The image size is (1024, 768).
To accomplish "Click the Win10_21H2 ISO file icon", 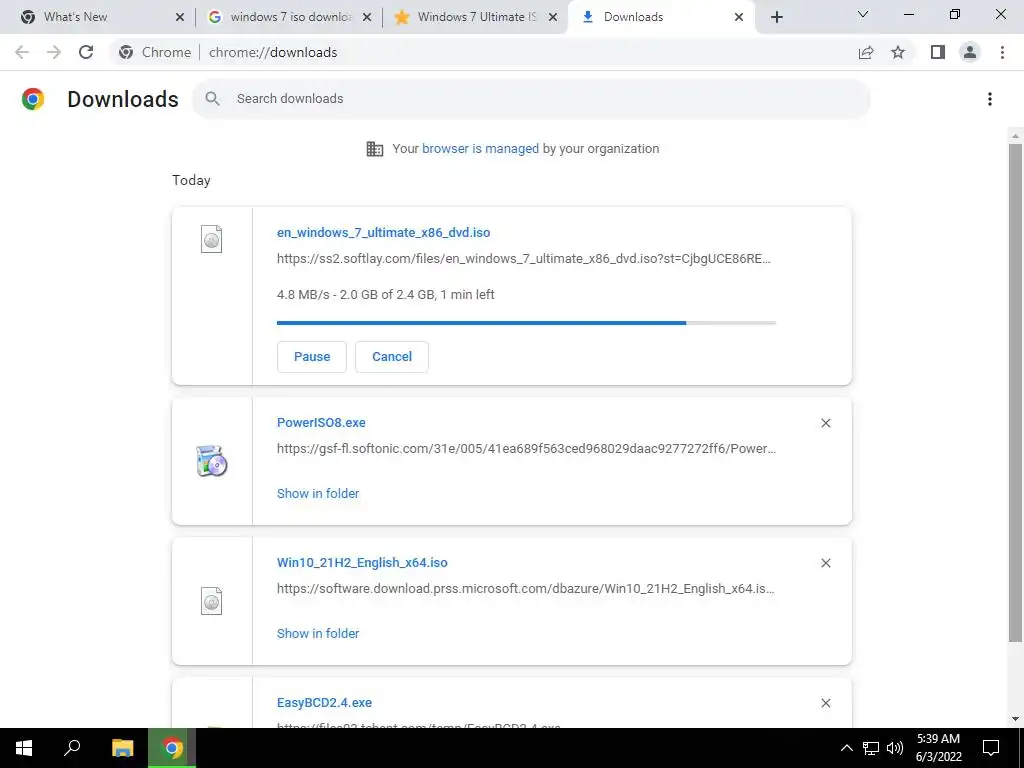I will (212, 601).
